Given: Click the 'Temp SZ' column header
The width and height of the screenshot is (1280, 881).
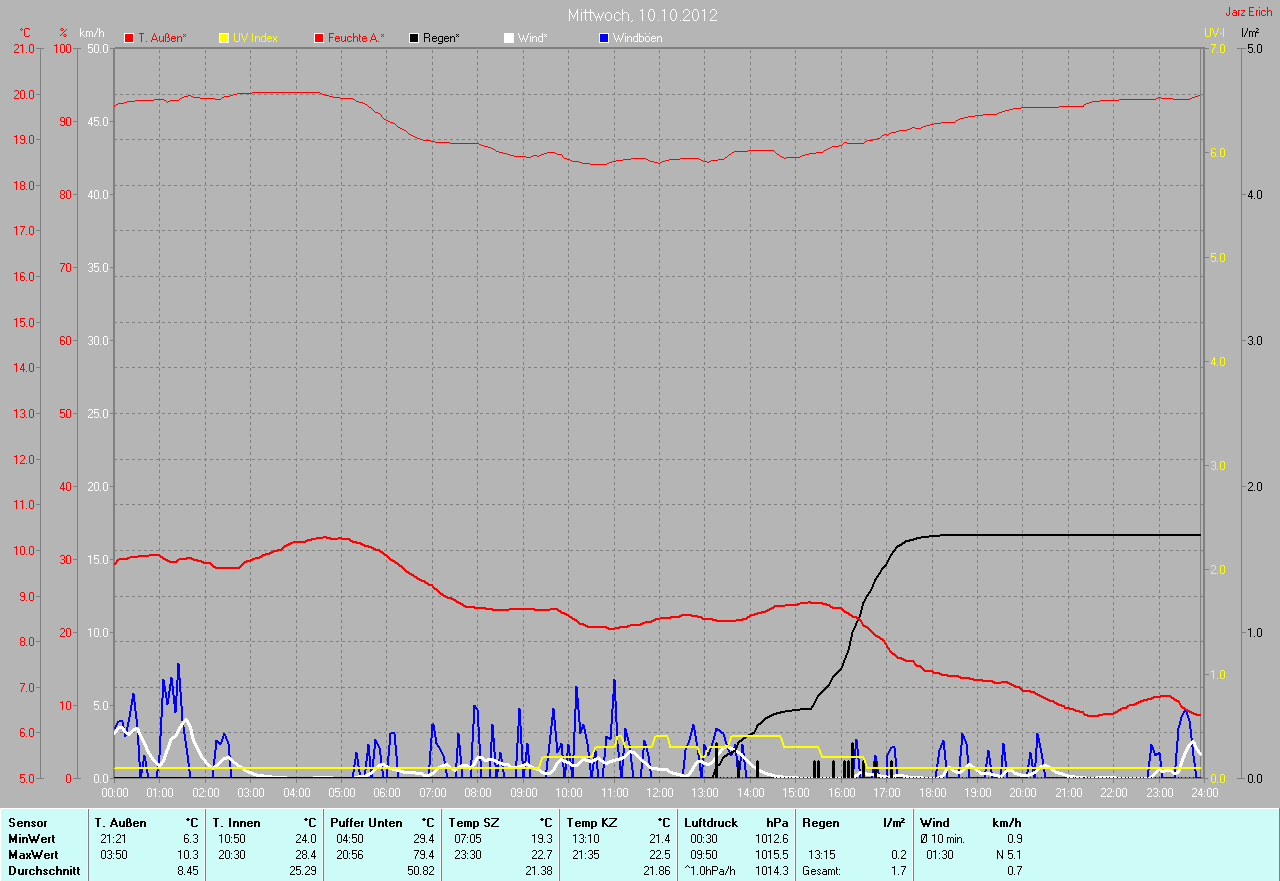Looking at the screenshot, I should coord(473,823).
